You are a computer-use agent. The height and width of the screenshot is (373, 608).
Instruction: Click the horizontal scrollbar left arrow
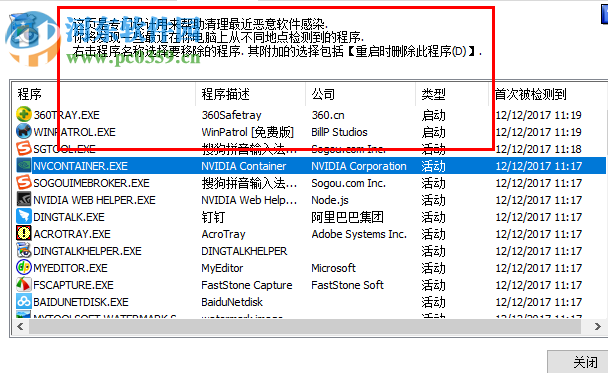point(20,327)
